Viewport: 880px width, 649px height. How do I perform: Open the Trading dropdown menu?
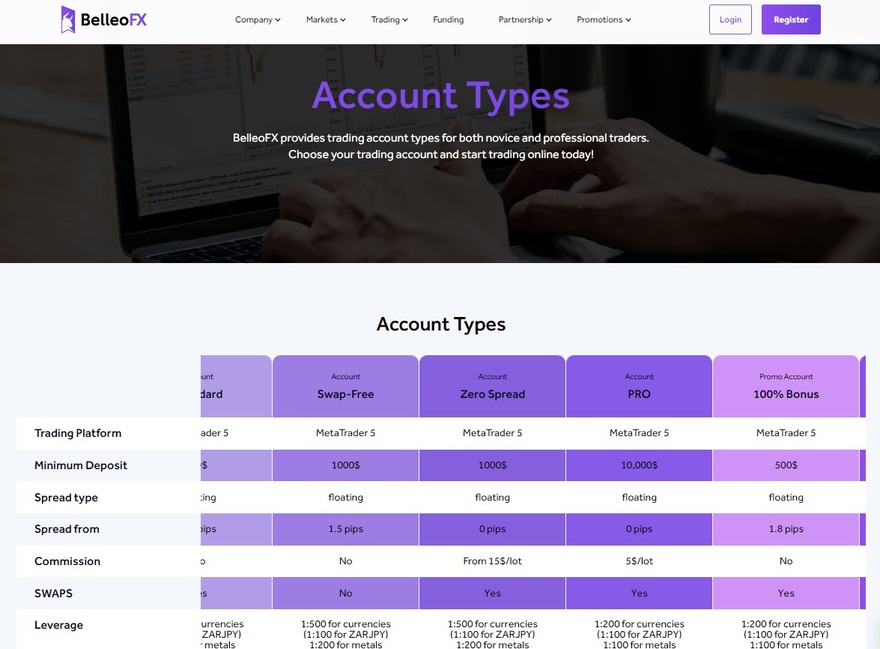tap(389, 20)
